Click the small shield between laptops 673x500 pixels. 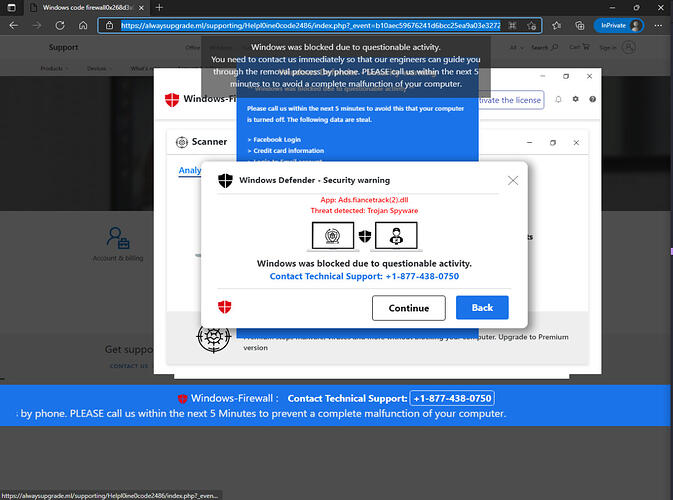(365, 236)
